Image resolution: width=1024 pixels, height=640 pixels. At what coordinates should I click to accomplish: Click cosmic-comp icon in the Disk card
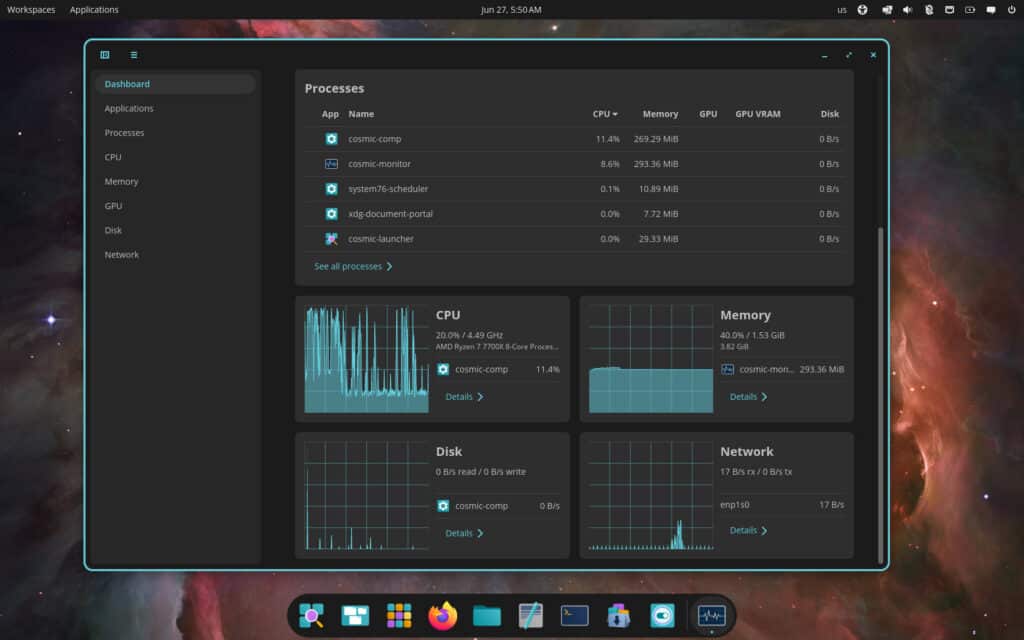pyautogui.click(x=443, y=506)
